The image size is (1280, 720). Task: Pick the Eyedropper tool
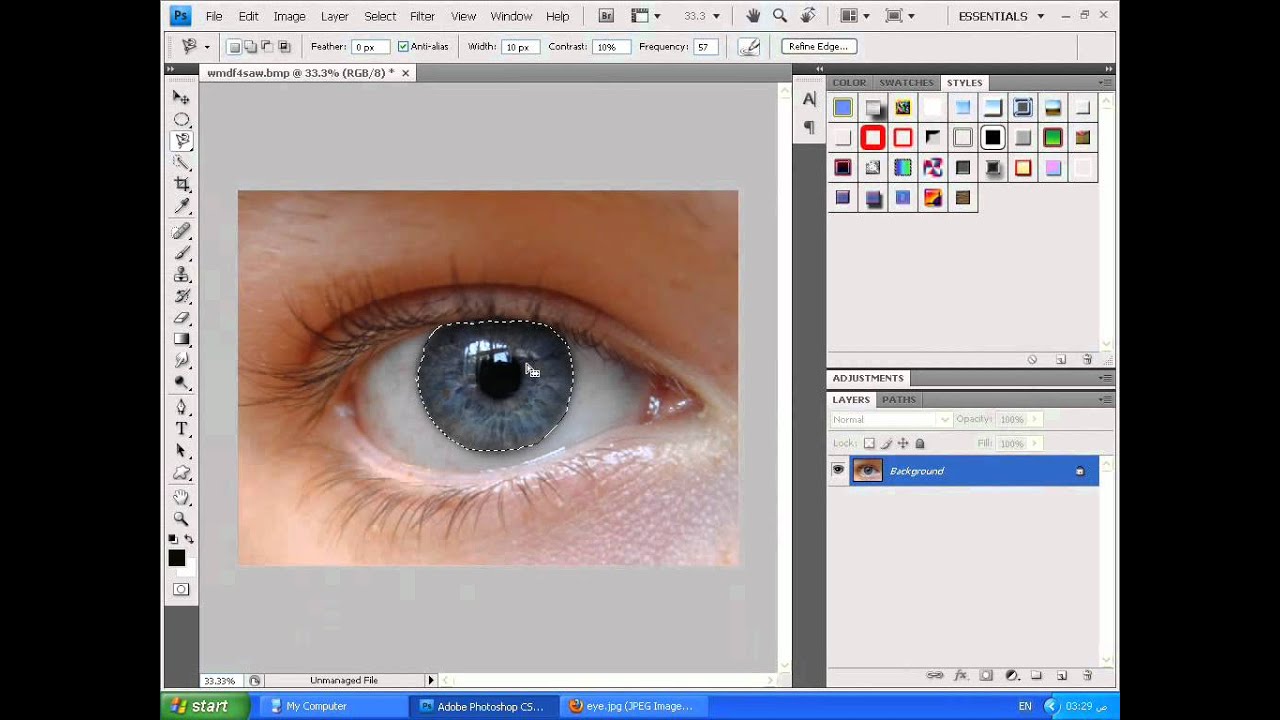coord(181,206)
